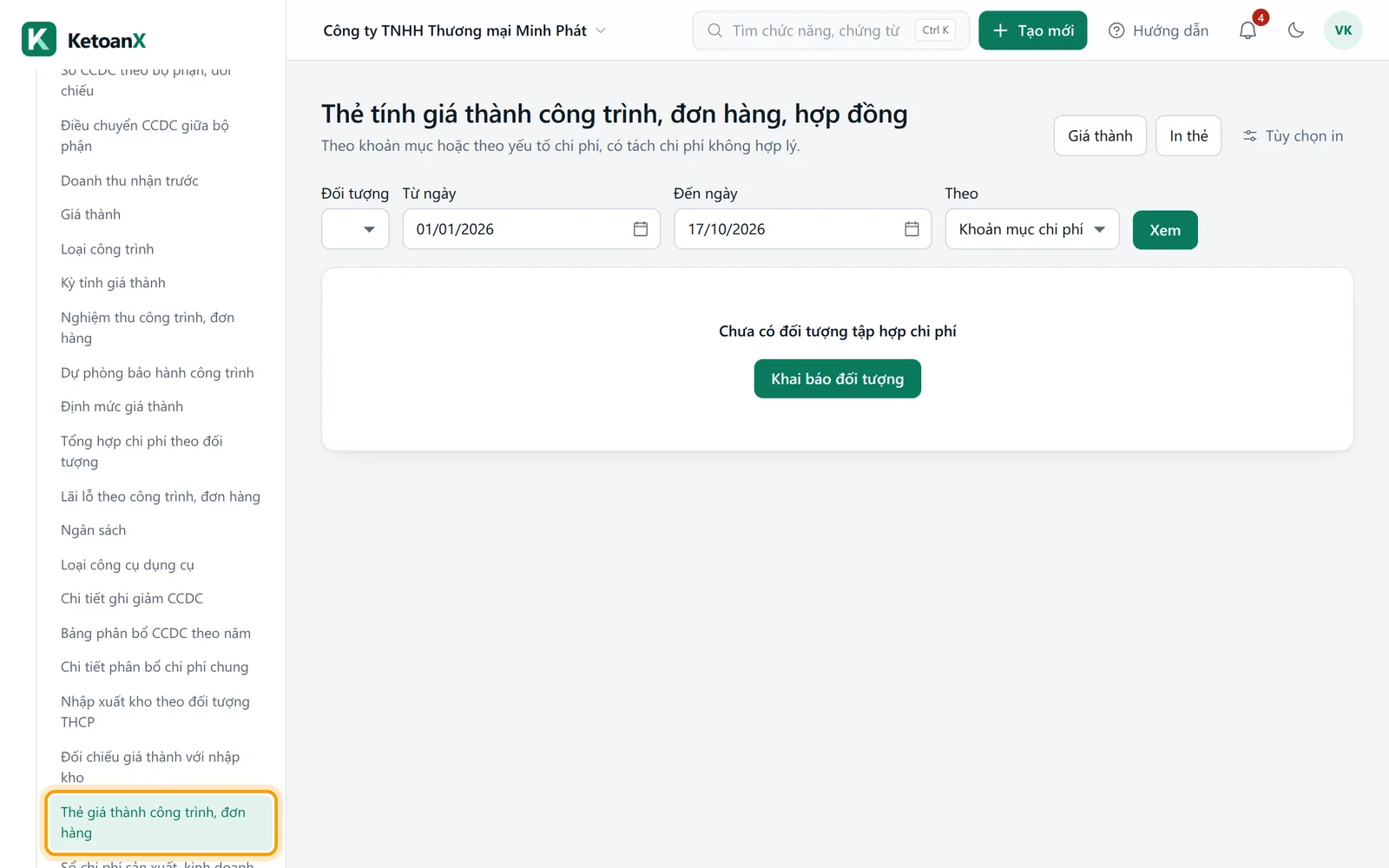Focus the Tìm chức năng search field
Screen dimensions: 1389x868
[830, 30]
